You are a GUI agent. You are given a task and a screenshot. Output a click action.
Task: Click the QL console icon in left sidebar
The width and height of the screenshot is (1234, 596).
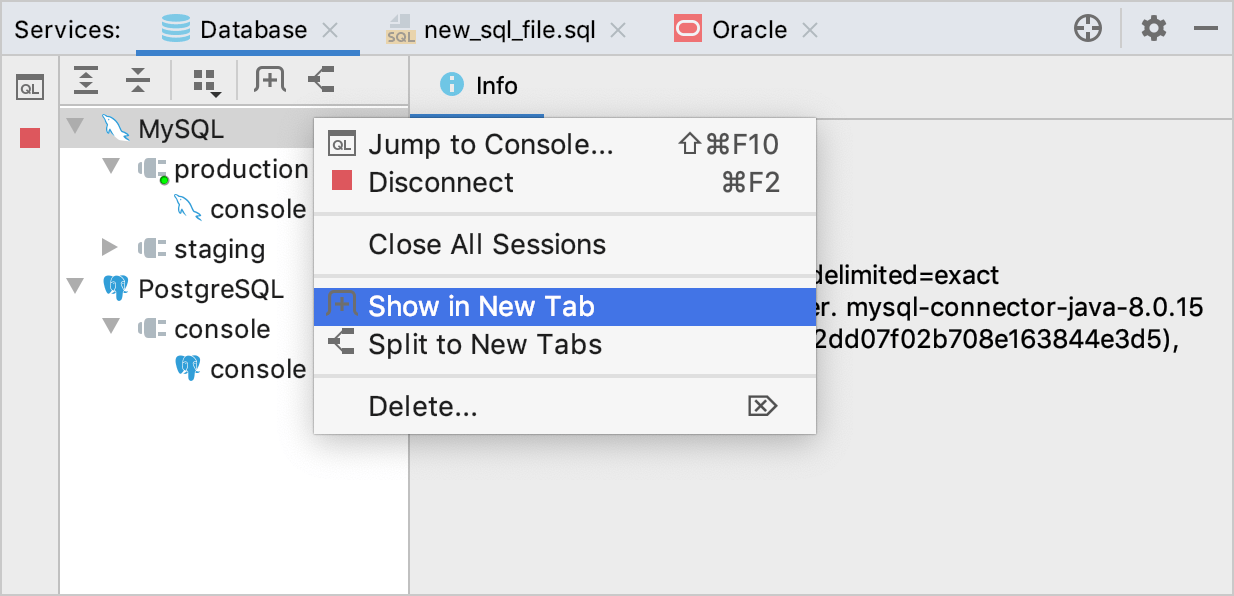30,86
